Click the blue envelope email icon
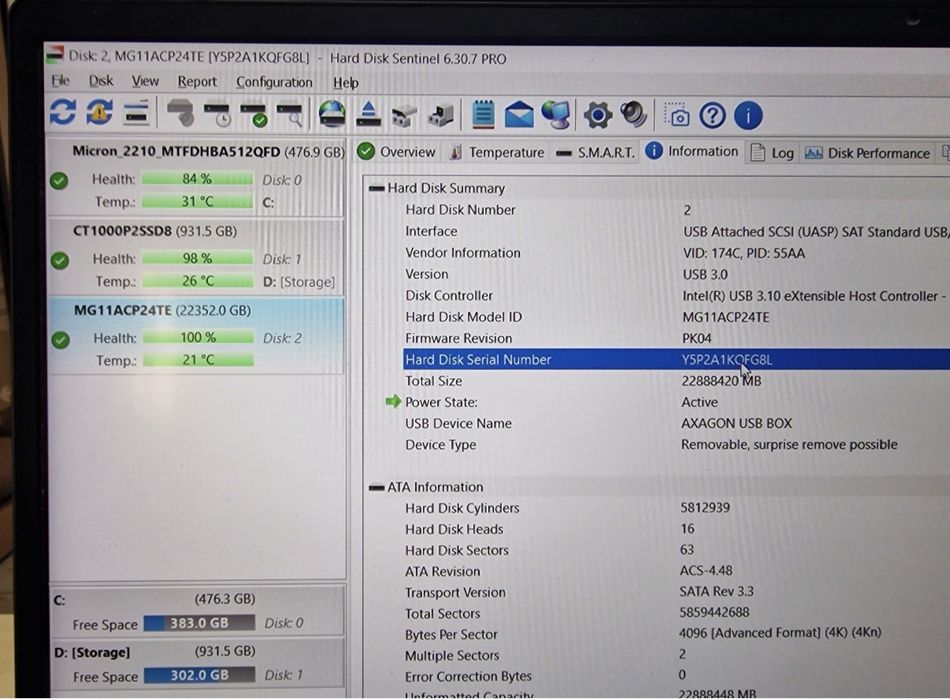The width and height of the screenshot is (950, 700). point(519,115)
